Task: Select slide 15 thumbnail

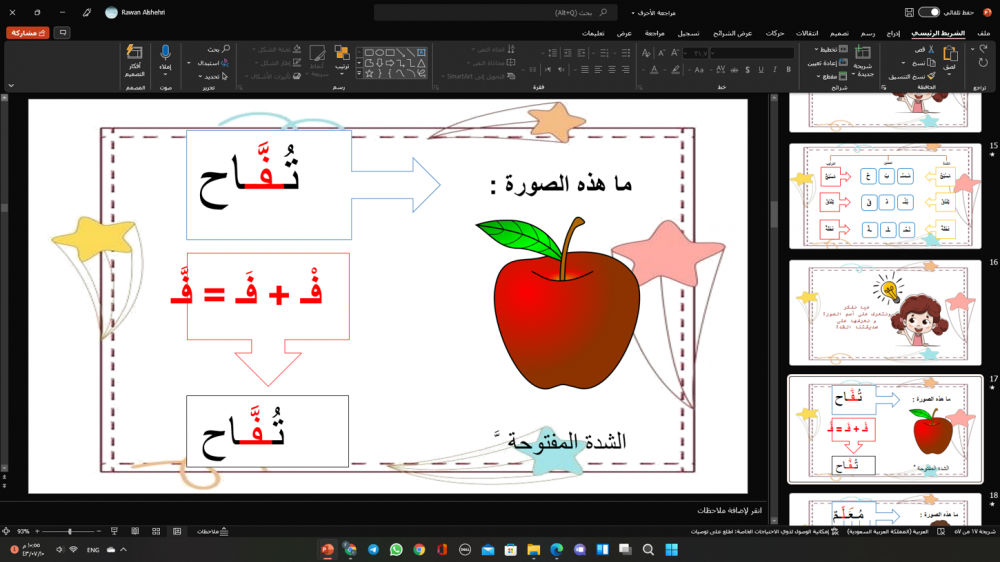Action: pyautogui.click(x=885, y=196)
